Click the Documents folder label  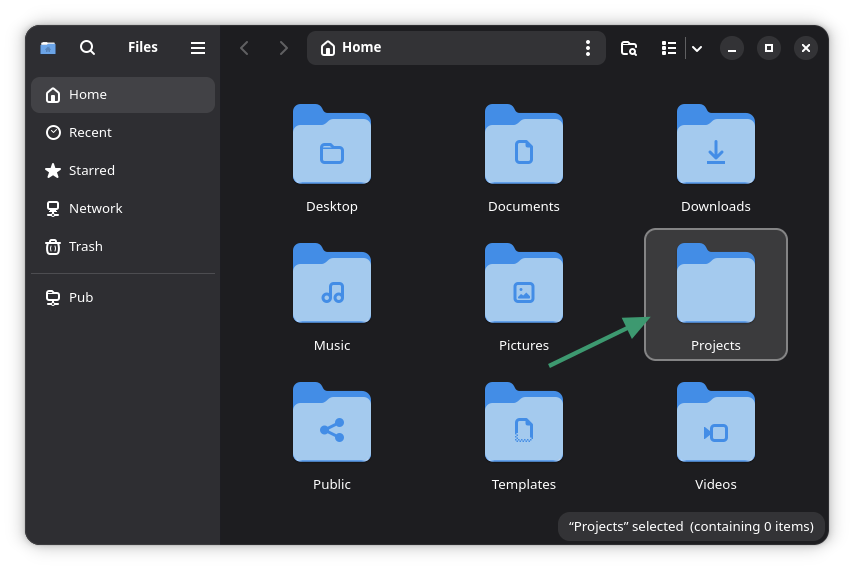[x=524, y=207]
